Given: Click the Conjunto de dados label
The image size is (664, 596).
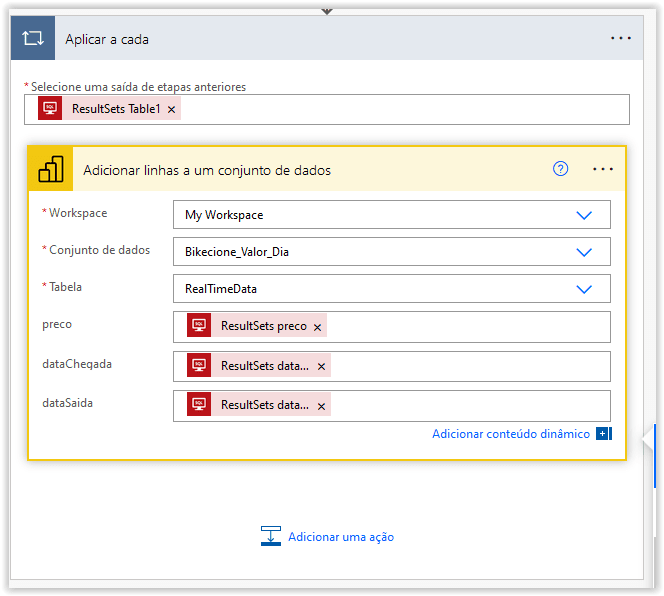Looking at the screenshot, I should pyautogui.click(x=100, y=250).
